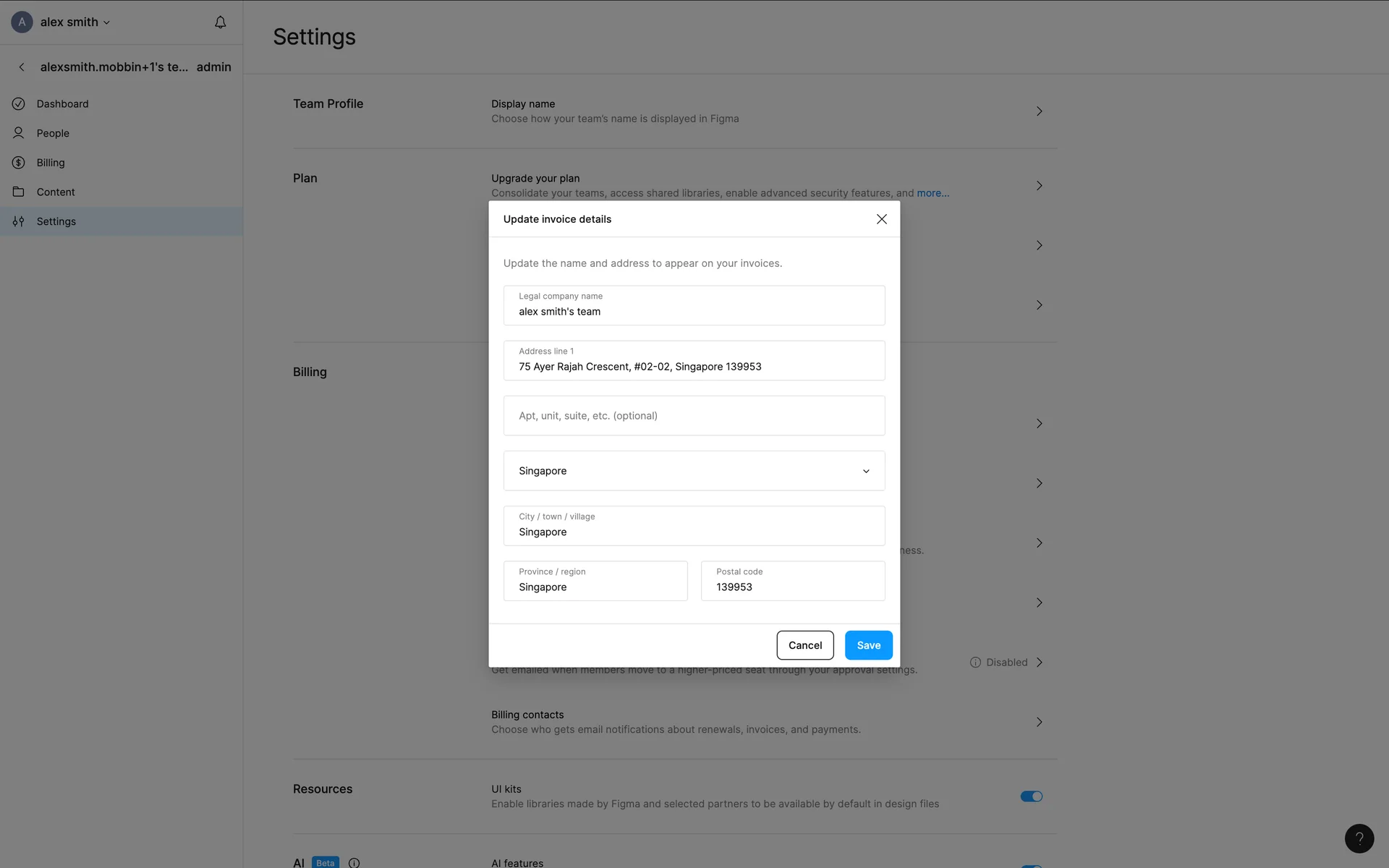Viewport: 1389px width, 868px height.
Task: Open the Singapore country dropdown
Action: (x=694, y=471)
